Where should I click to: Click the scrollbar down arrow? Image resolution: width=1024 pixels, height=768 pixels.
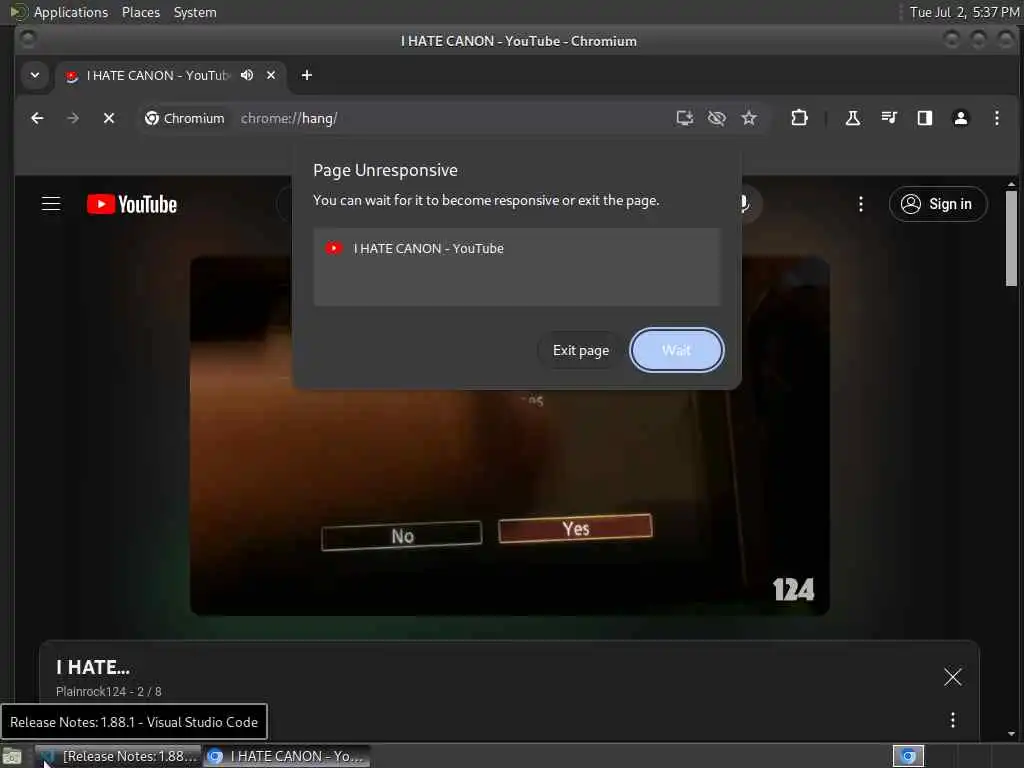(x=1012, y=734)
